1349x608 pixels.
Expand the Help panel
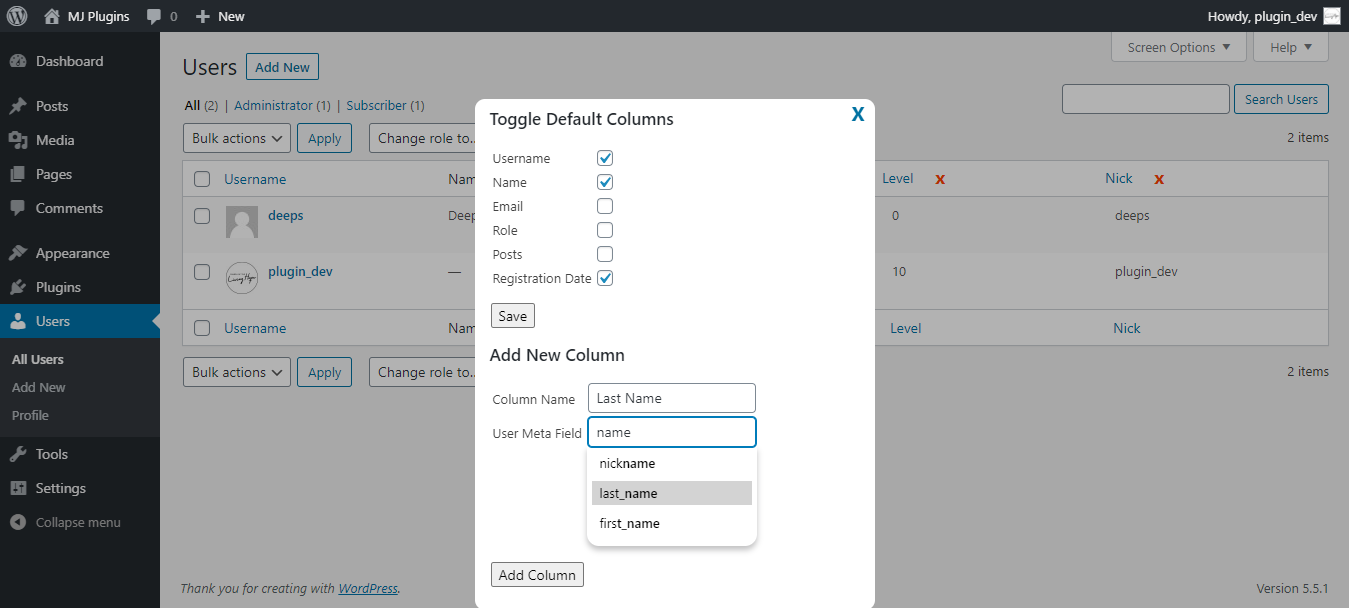pyautogui.click(x=1290, y=47)
